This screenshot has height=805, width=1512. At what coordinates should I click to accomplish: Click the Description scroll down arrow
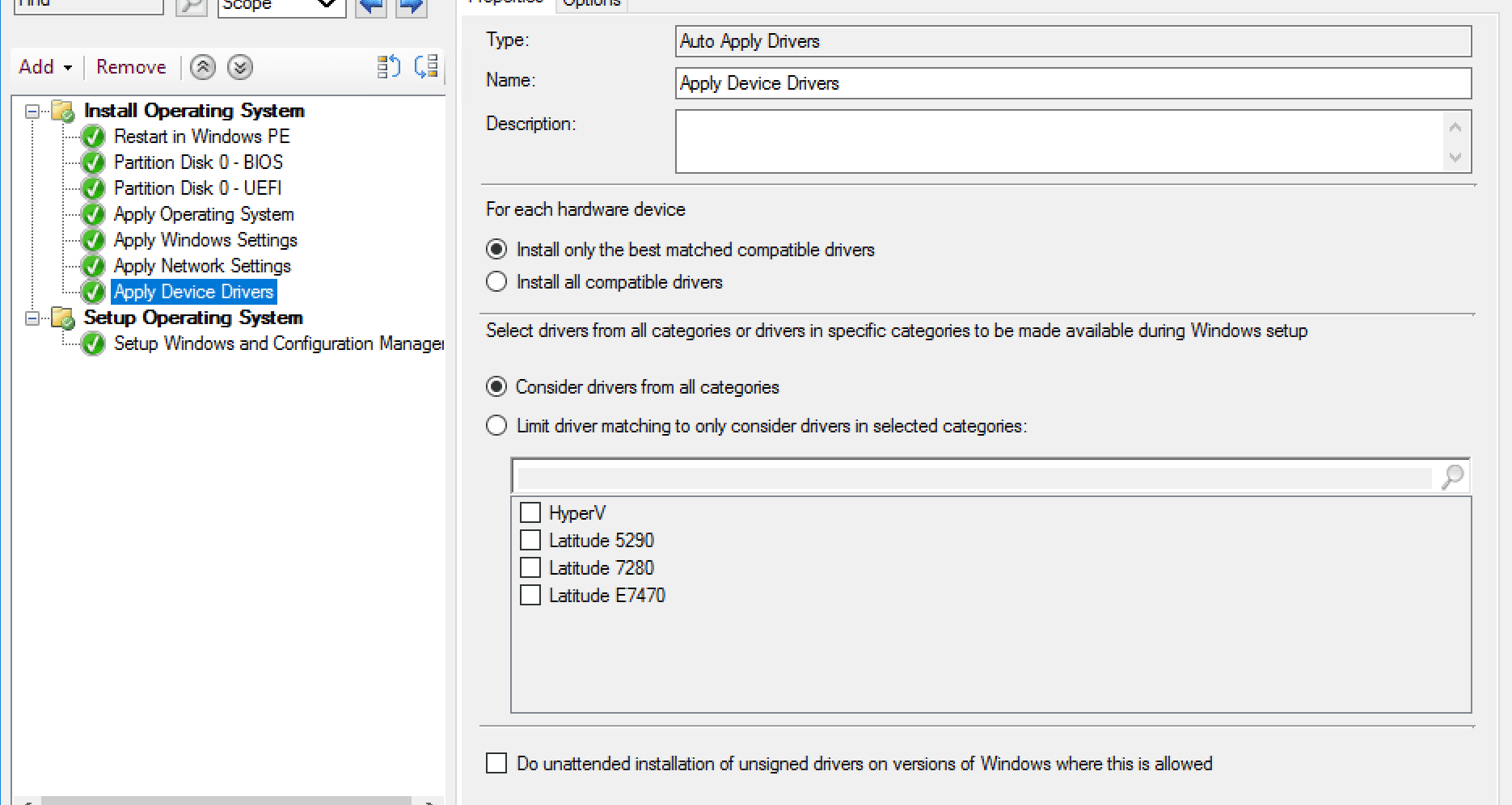tap(1455, 158)
